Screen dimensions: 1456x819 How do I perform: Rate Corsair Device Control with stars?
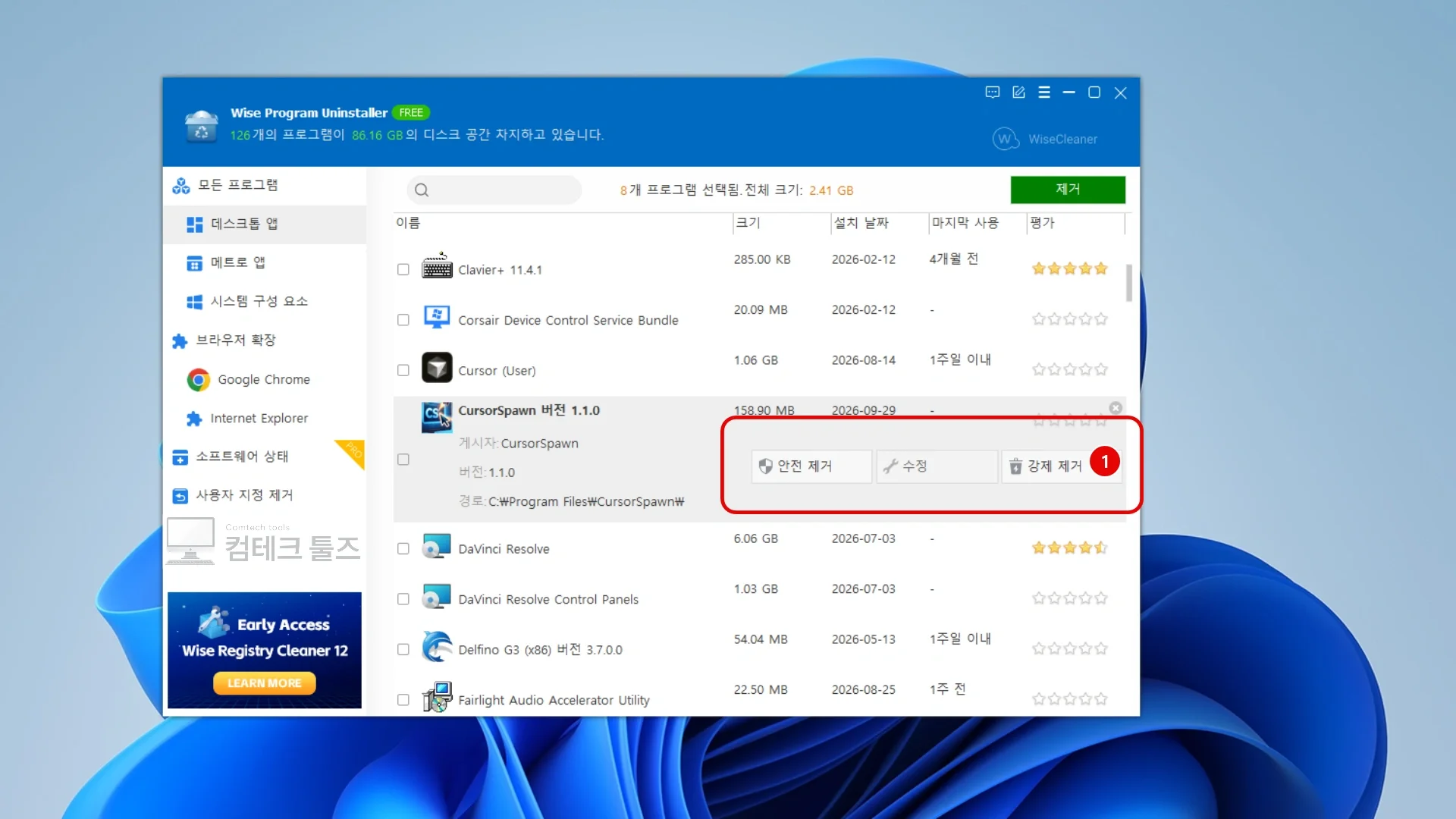click(x=1069, y=319)
